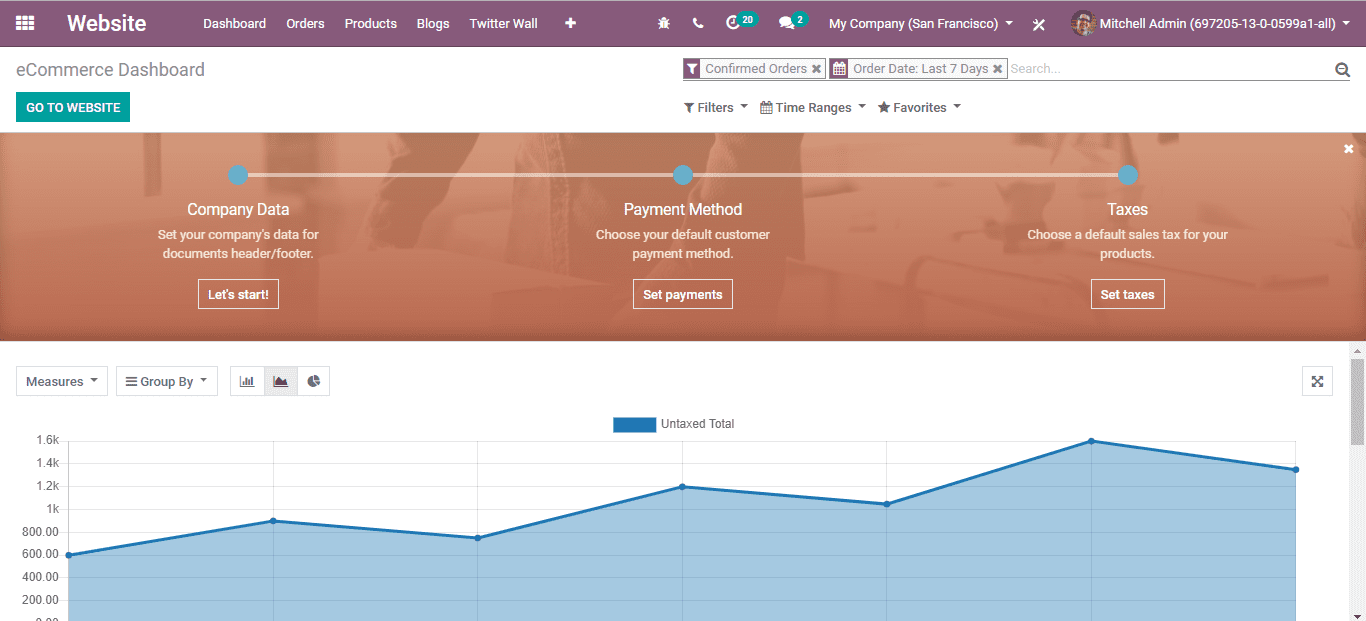This screenshot has width=1366, height=621.
Task: Expand the Measures dropdown
Action: tap(62, 381)
